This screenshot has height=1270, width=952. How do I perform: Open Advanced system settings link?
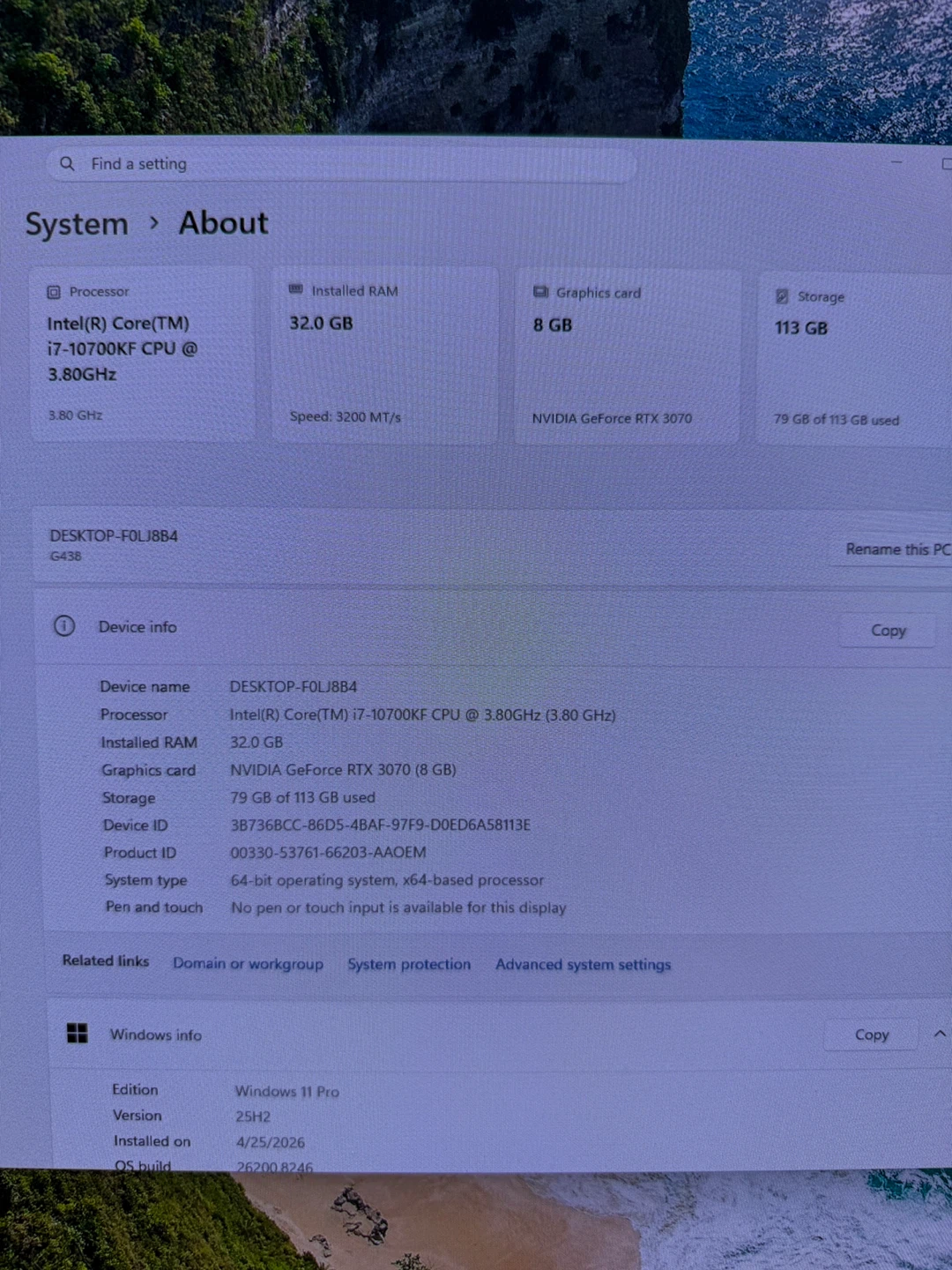click(x=583, y=965)
